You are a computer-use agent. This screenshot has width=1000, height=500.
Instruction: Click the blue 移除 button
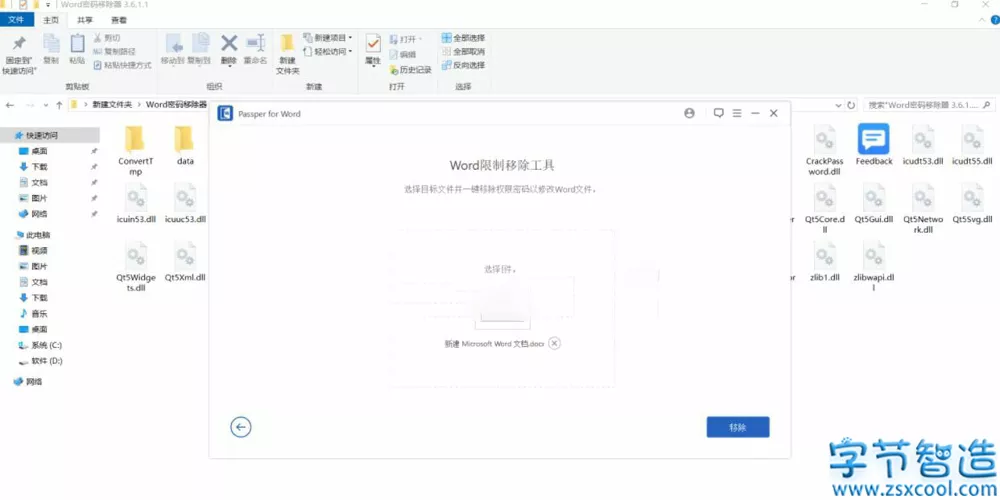[x=738, y=427]
